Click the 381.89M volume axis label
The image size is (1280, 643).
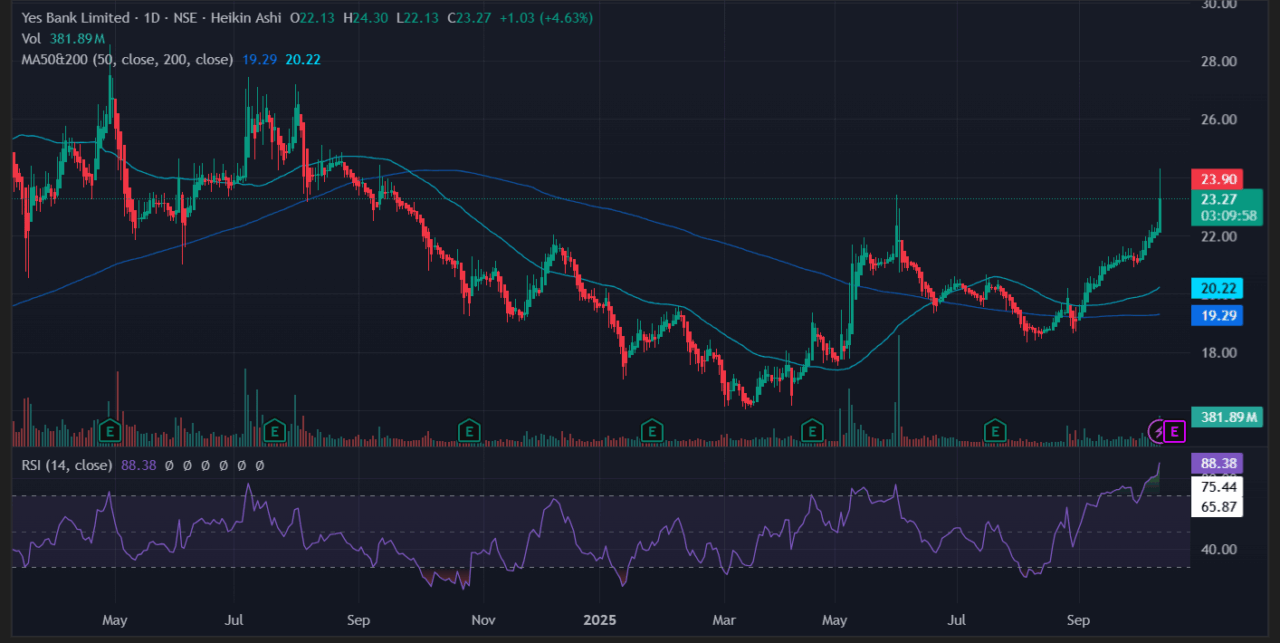(1227, 417)
